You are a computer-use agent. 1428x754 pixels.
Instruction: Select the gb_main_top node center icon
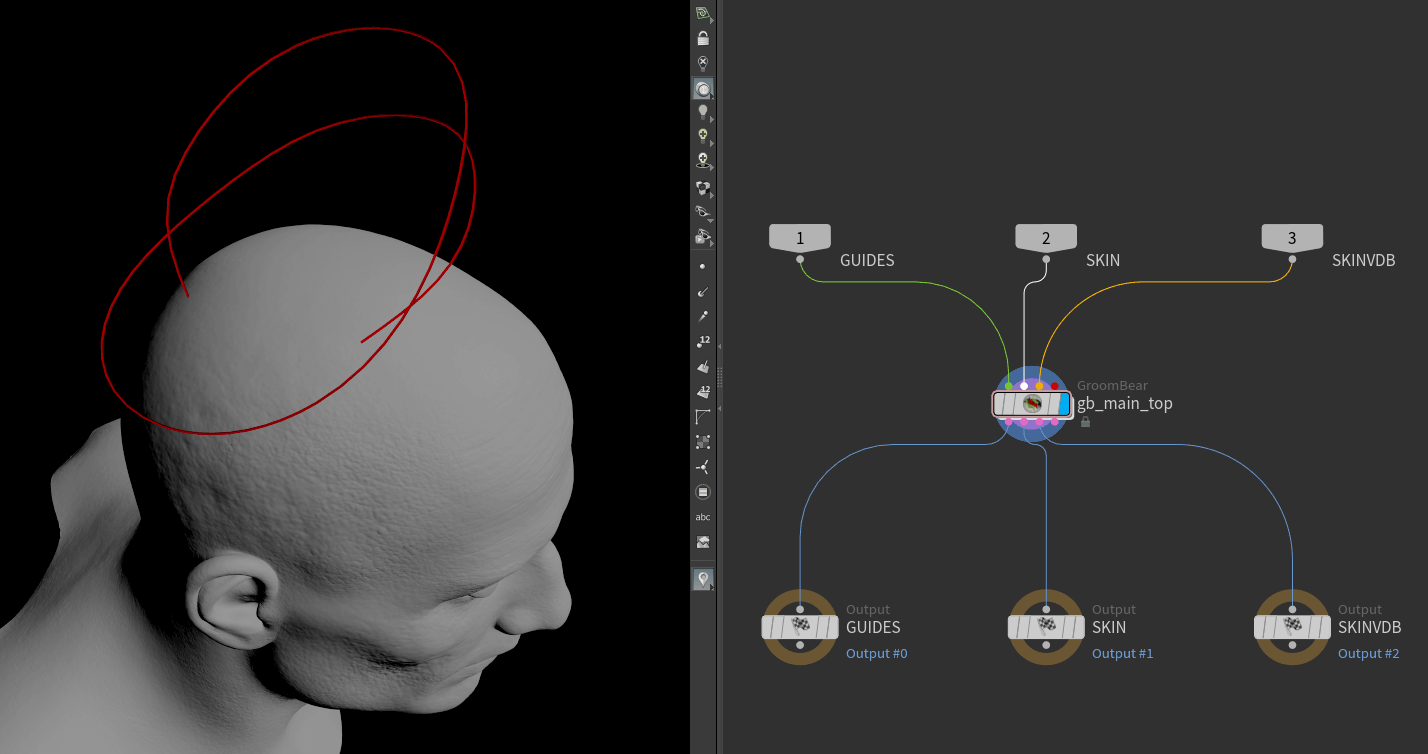pyautogui.click(x=1033, y=404)
